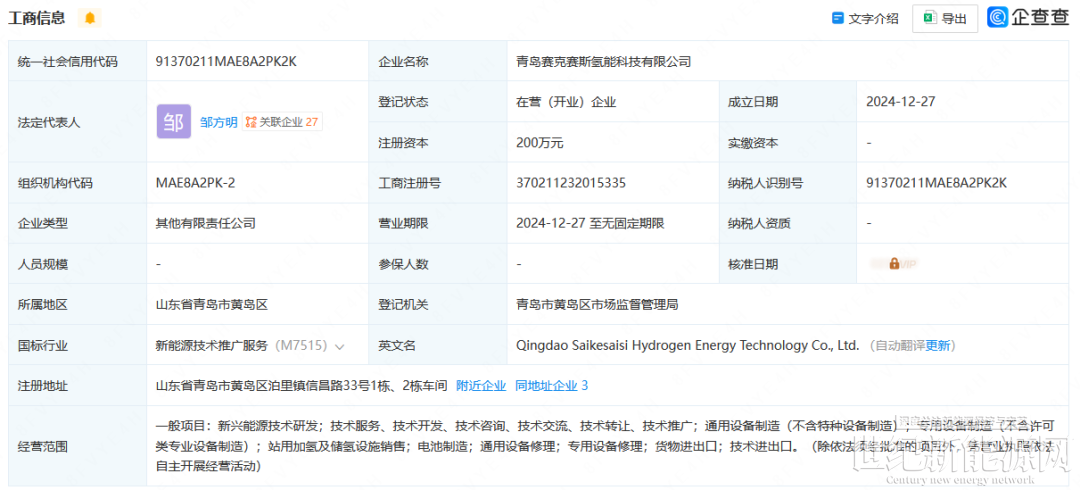This screenshot has height=490, width=1080.
Task: Click the 市场监督管理局 registration authority value
Action: 597,304
